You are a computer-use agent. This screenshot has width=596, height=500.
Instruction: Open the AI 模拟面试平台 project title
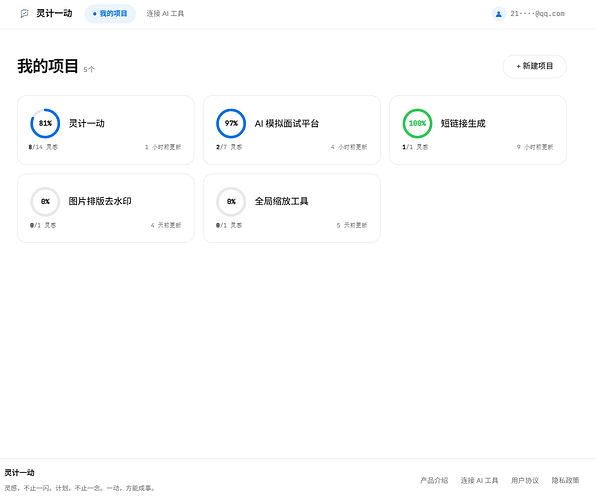click(287, 124)
